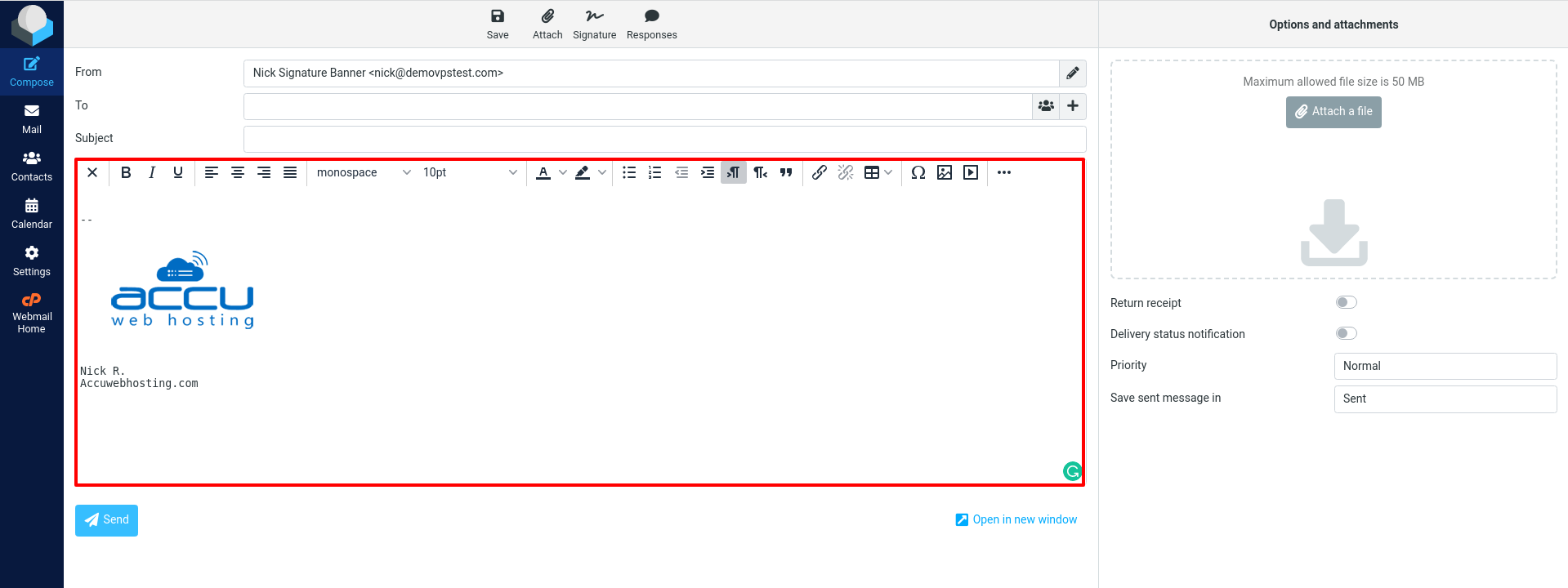1568x588 pixels.
Task: Open Settings in sidebar
Action: (x=32, y=261)
